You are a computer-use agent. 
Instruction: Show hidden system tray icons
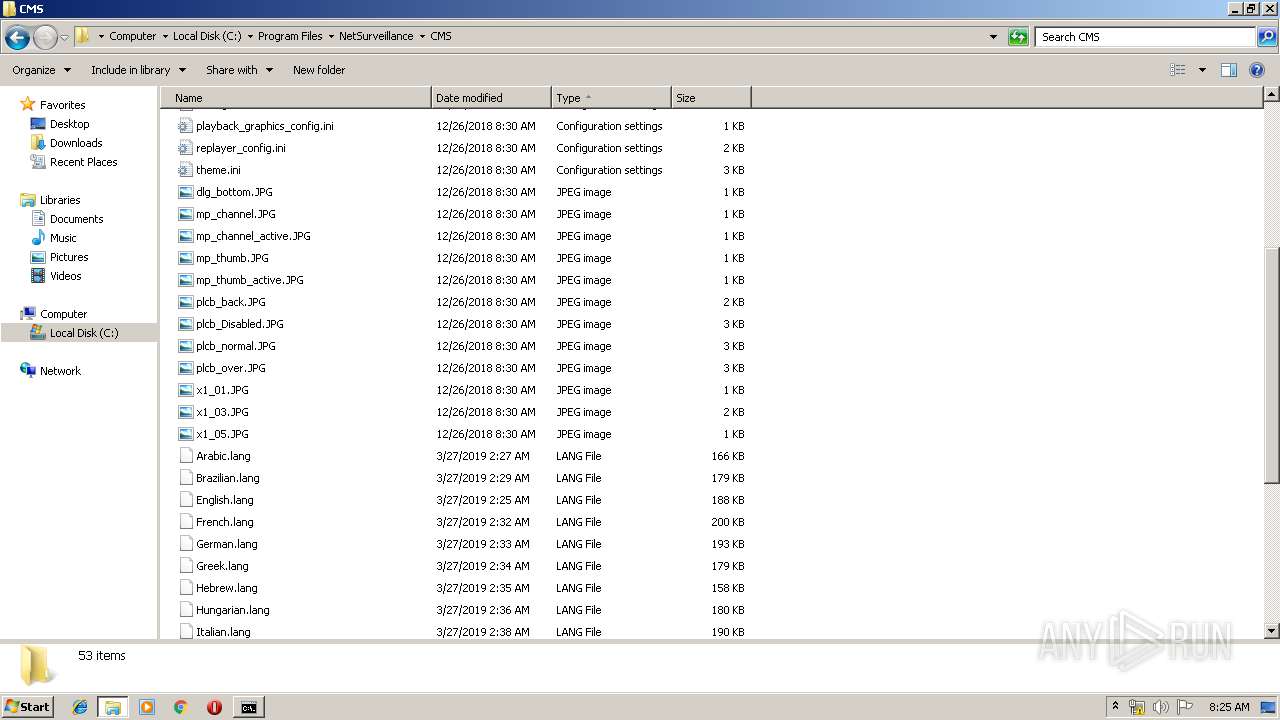pos(1115,706)
